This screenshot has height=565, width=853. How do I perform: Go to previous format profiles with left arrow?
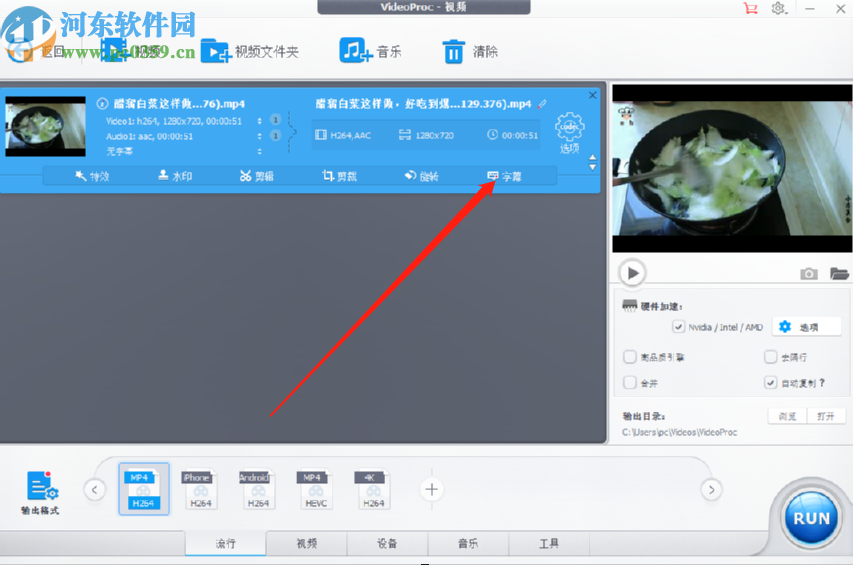[95, 489]
